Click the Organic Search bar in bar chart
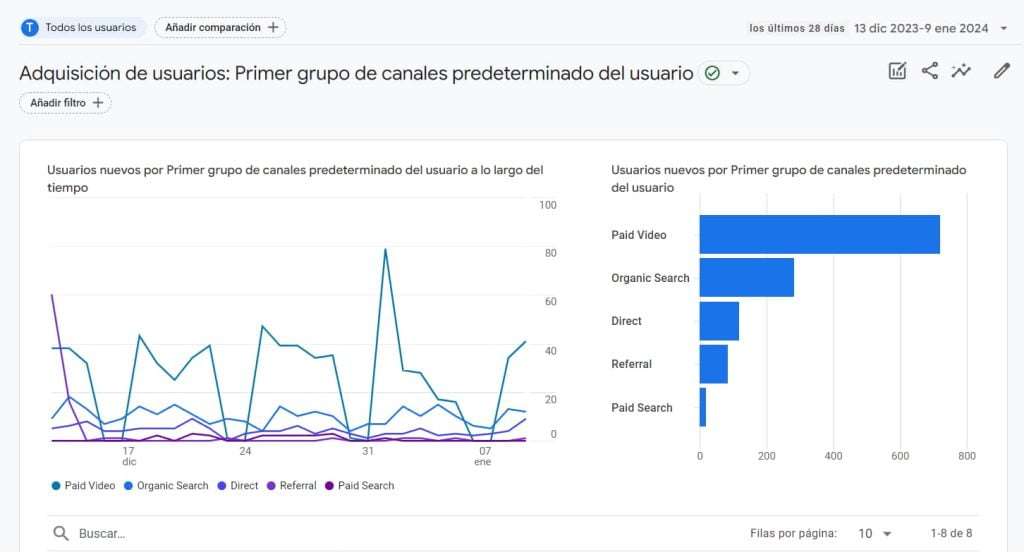1024x552 pixels. coord(746,278)
